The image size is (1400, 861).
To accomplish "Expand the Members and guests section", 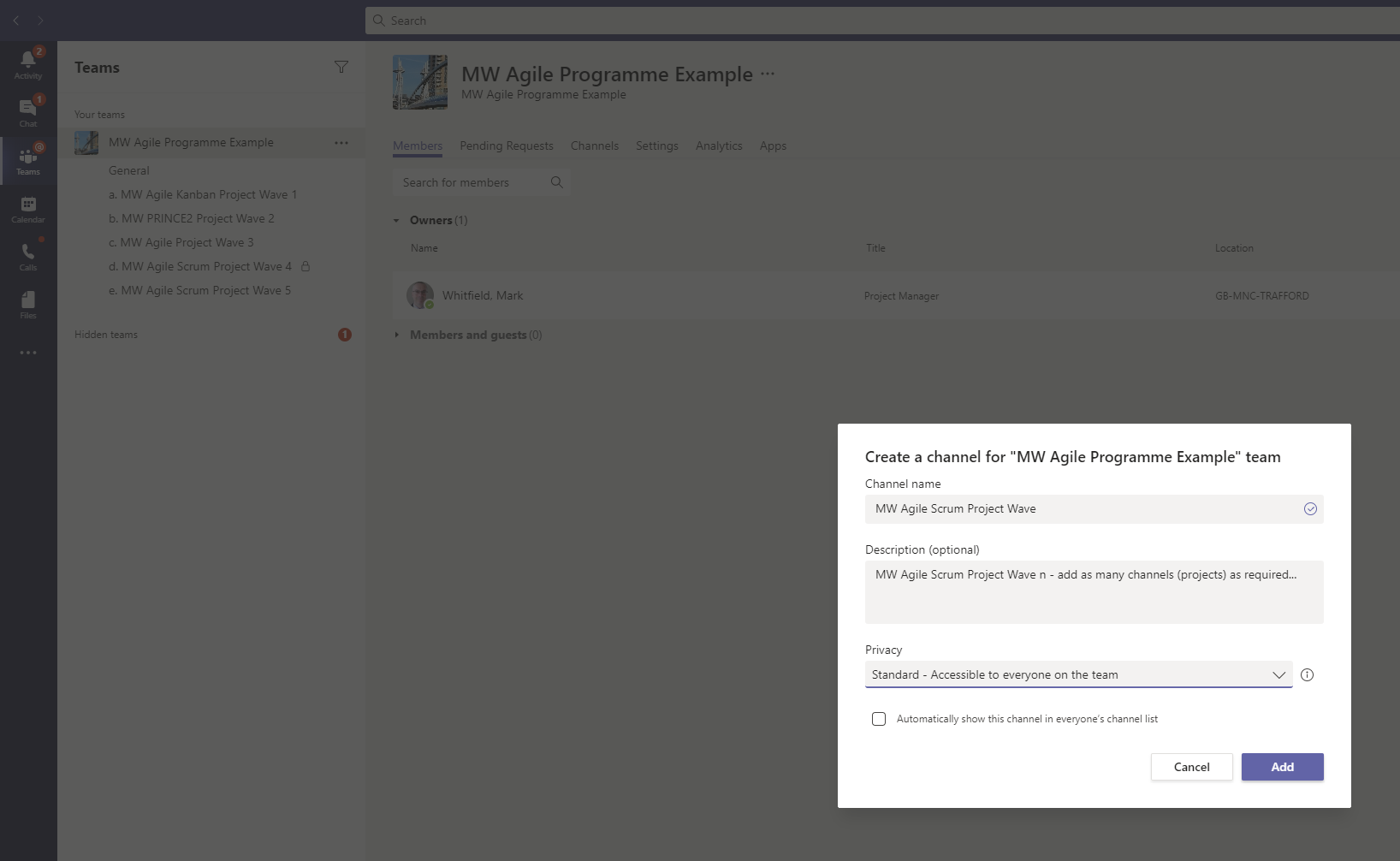I will coord(397,335).
